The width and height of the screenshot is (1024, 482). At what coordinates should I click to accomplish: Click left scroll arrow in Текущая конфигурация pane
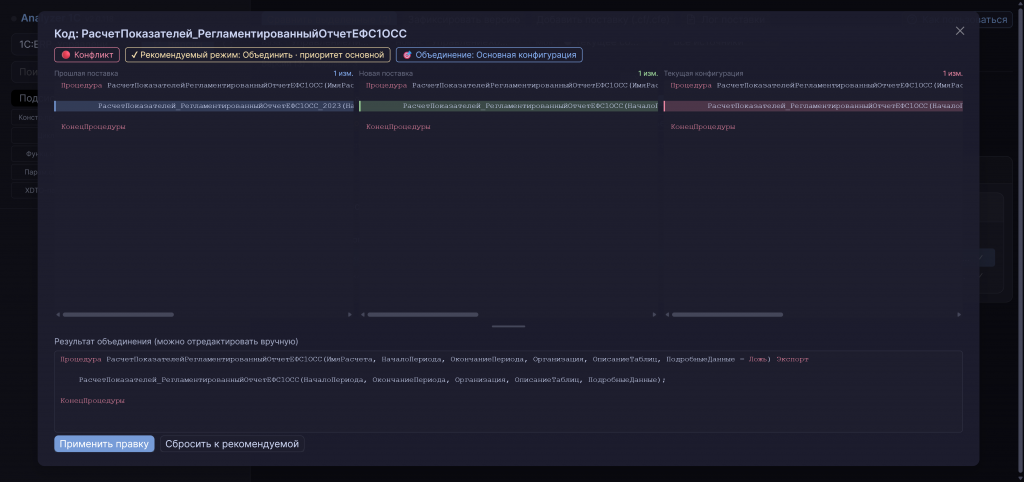[667, 315]
